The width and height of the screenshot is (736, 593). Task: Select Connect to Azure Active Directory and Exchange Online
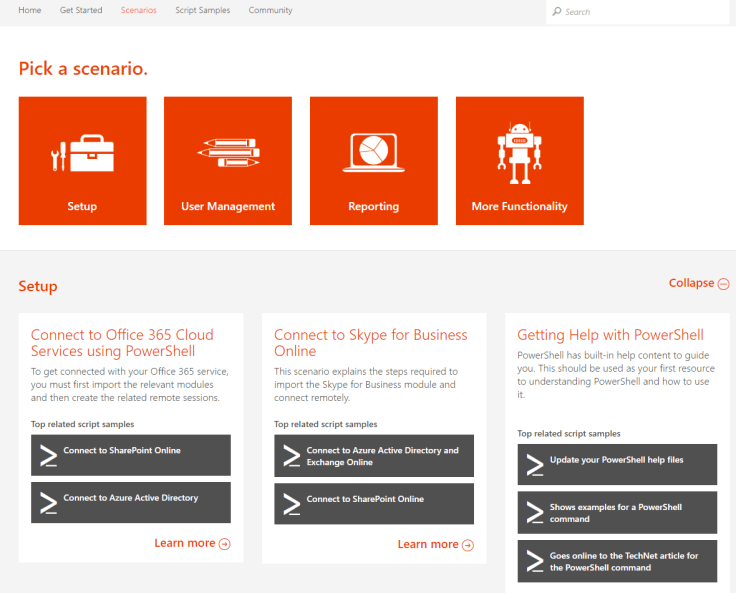(x=382, y=456)
